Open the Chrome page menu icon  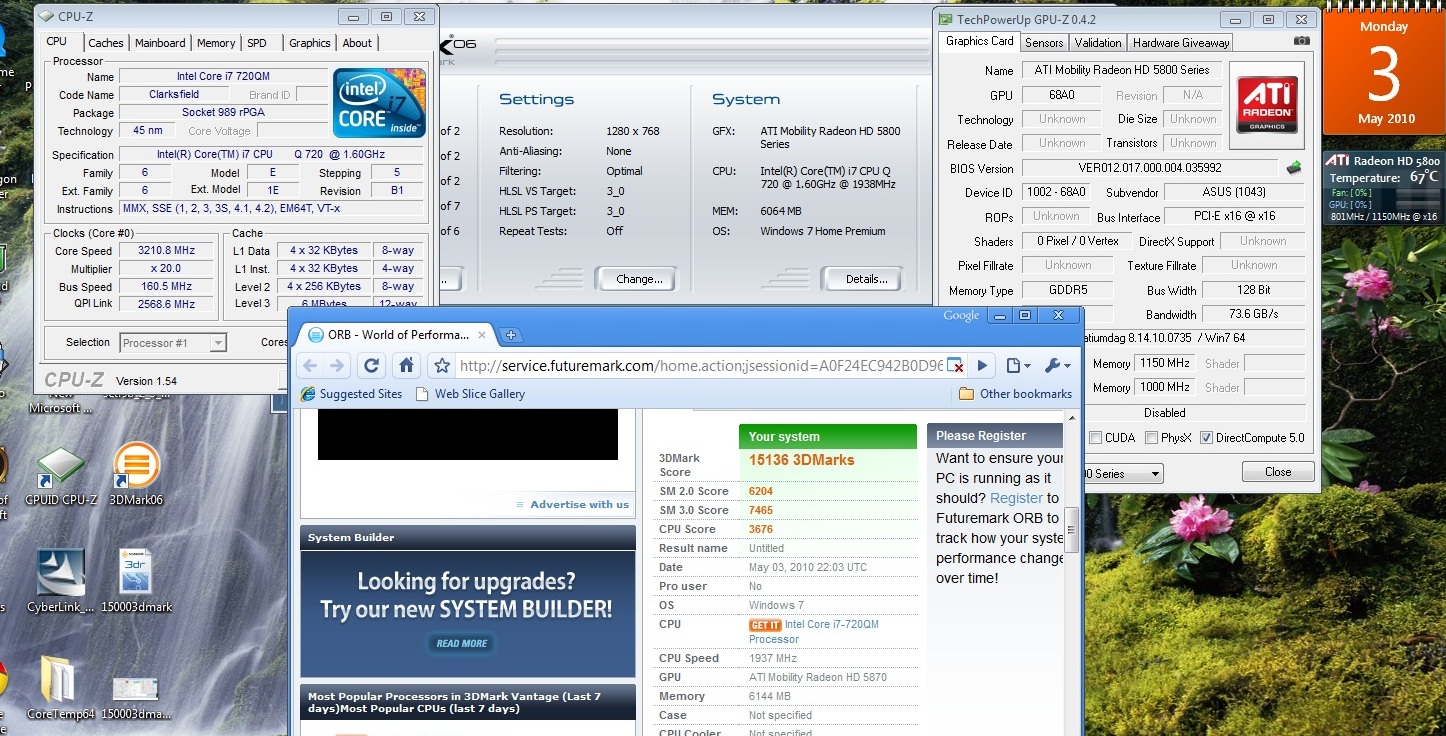pyautogui.click(x=1018, y=366)
